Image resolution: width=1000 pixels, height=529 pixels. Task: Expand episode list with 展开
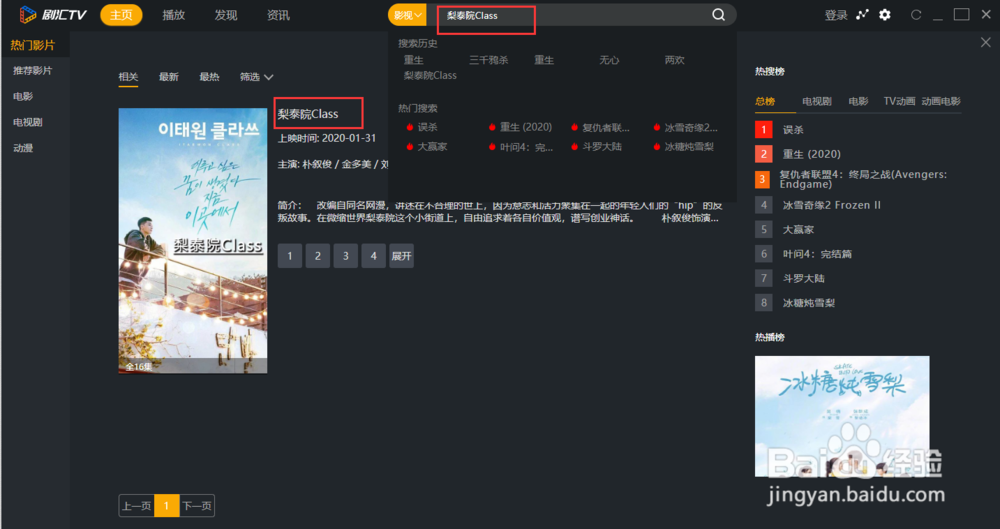click(401, 256)
